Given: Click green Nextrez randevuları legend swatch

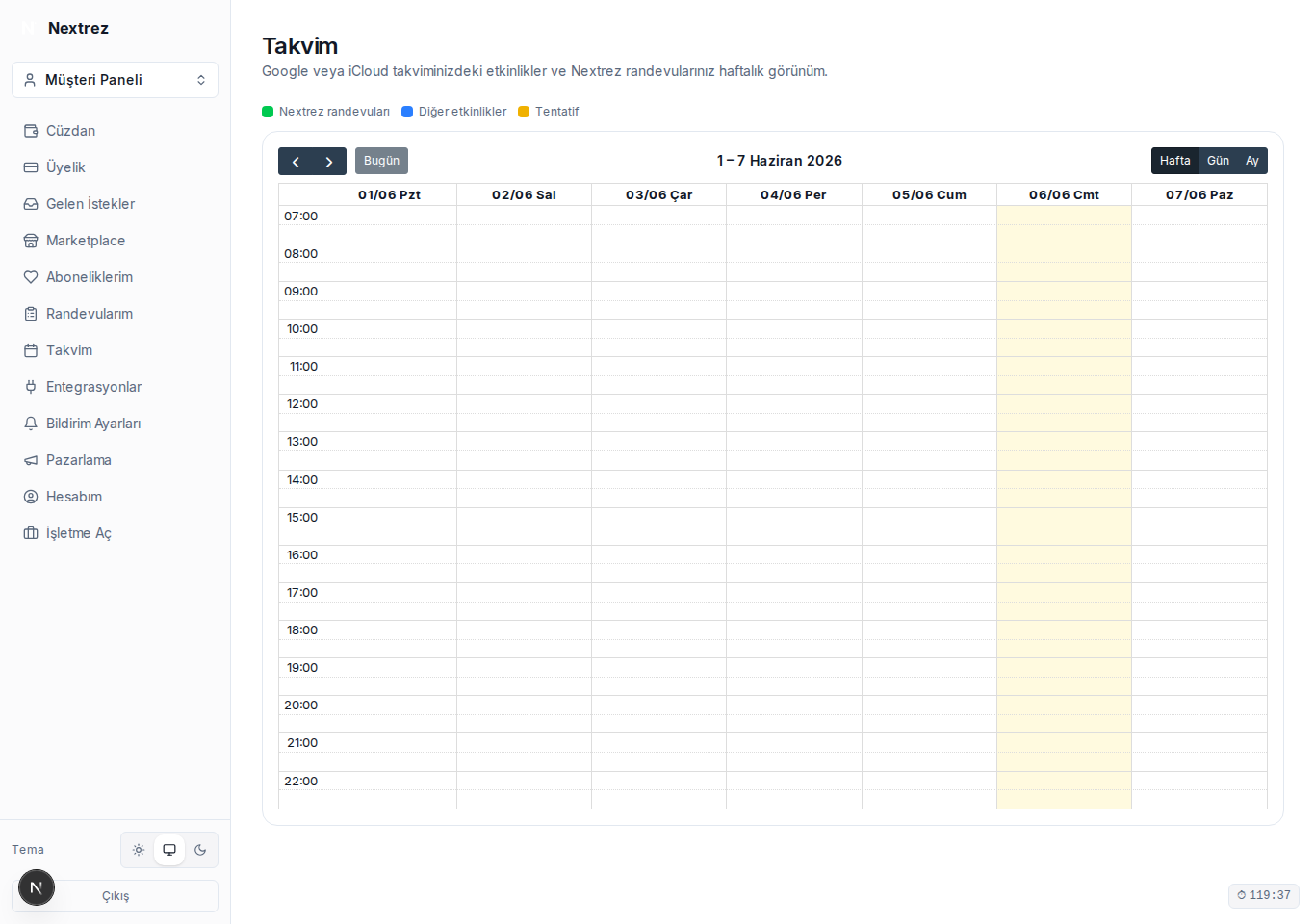Looking at the screenshot, I should 268,112.
